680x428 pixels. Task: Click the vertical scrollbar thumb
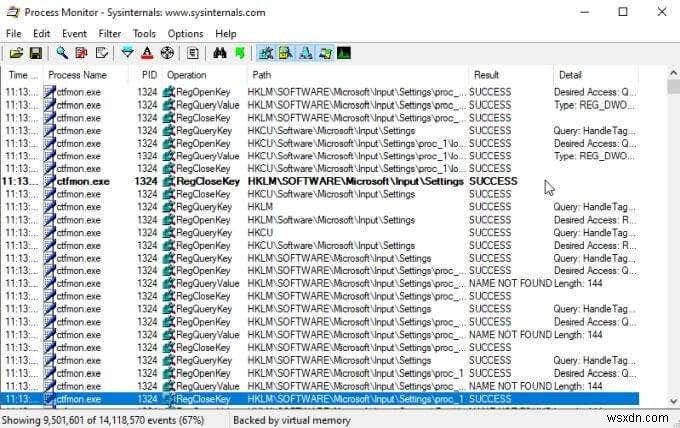click(673, 86)
